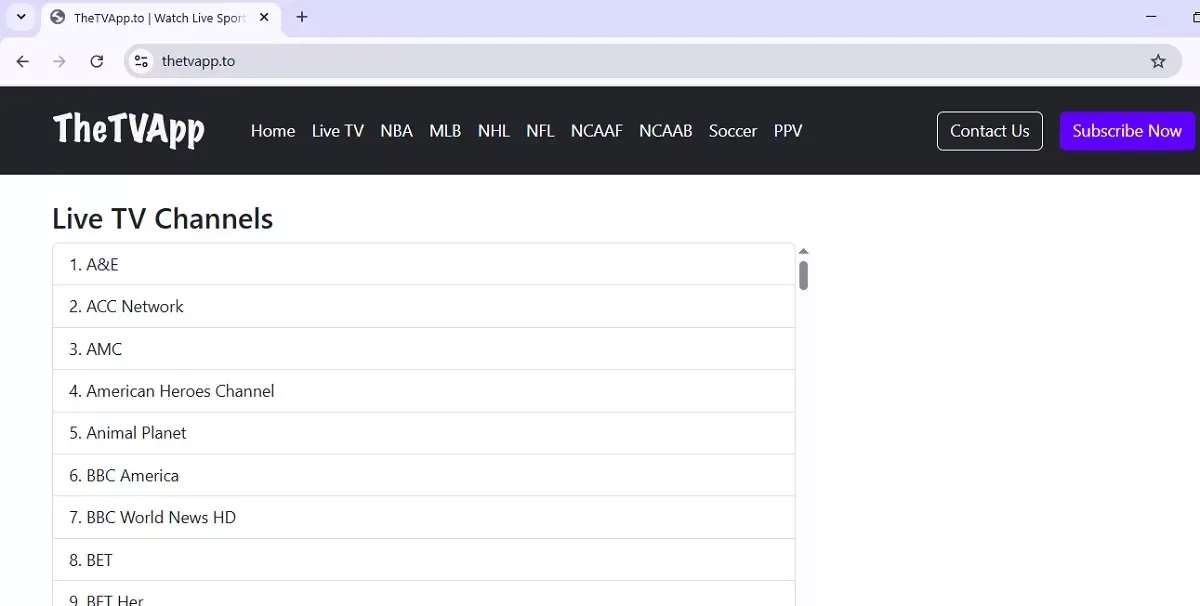
Task: Open the NCAAB nav link
Action: 666,131
